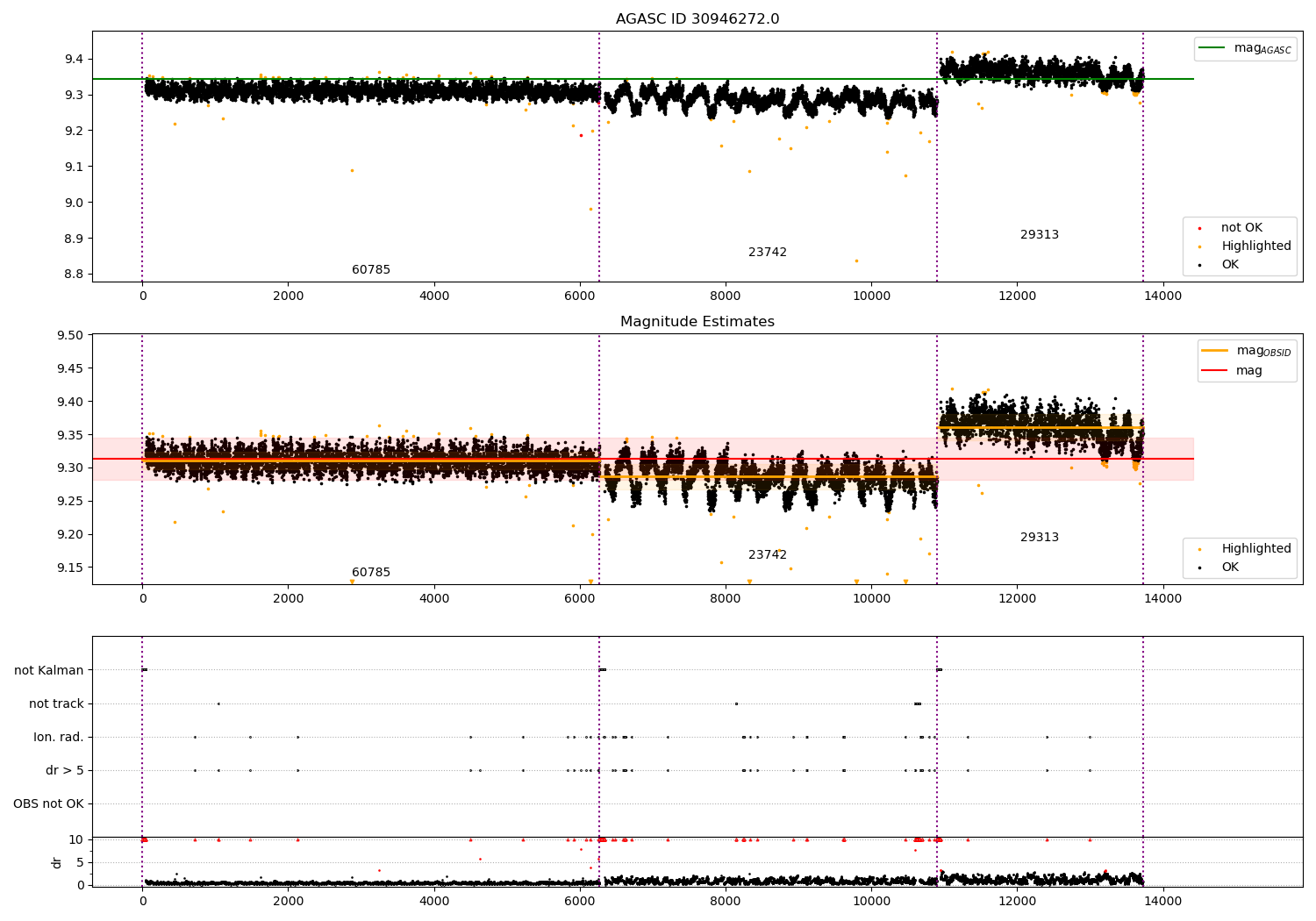Screen dimensions: 1316x921
Task: Click y-axis tick '9.0' in top plot
Action: point(74,203)
